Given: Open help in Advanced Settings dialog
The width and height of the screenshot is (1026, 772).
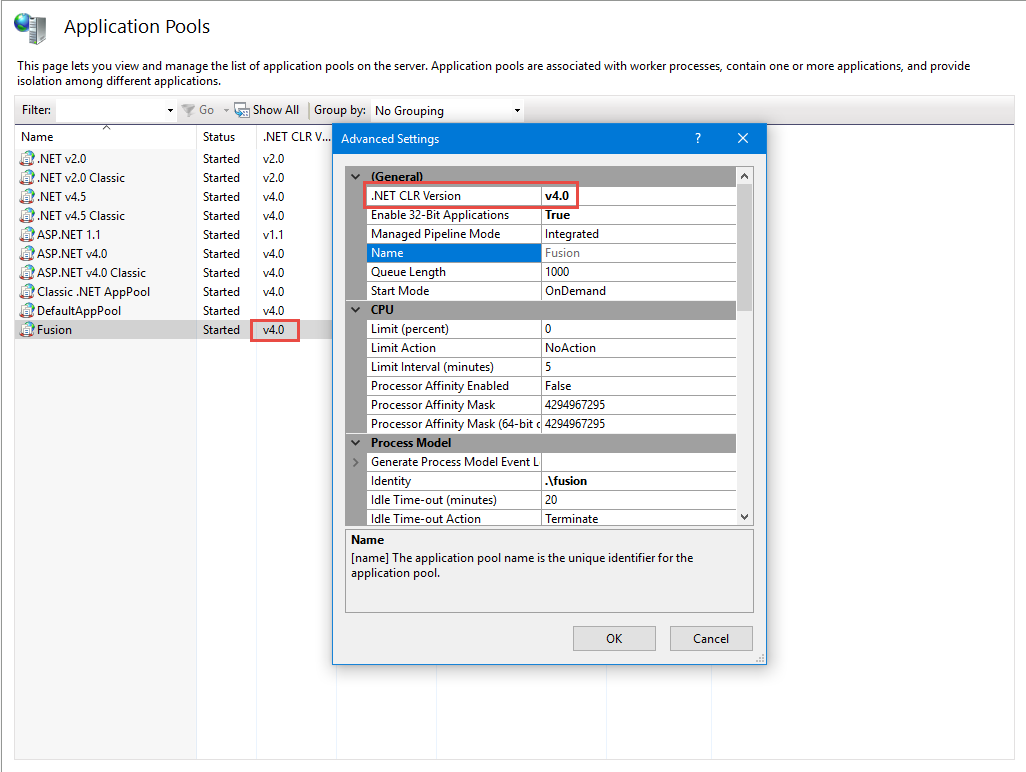Looking at the screenshot, I should [698, 138].
